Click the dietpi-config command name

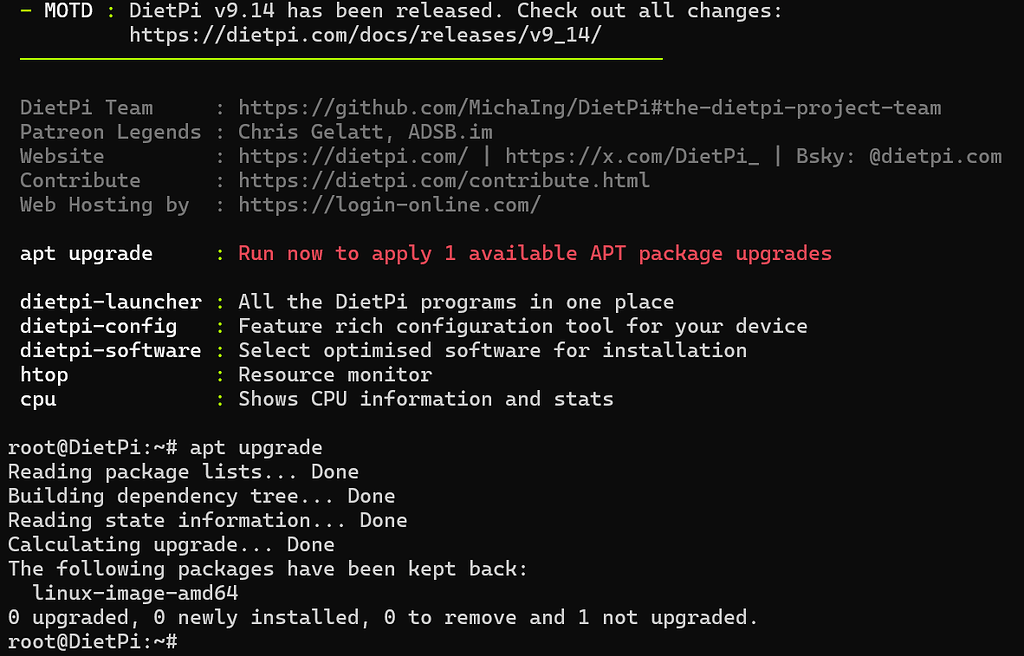tap(98, 326)
